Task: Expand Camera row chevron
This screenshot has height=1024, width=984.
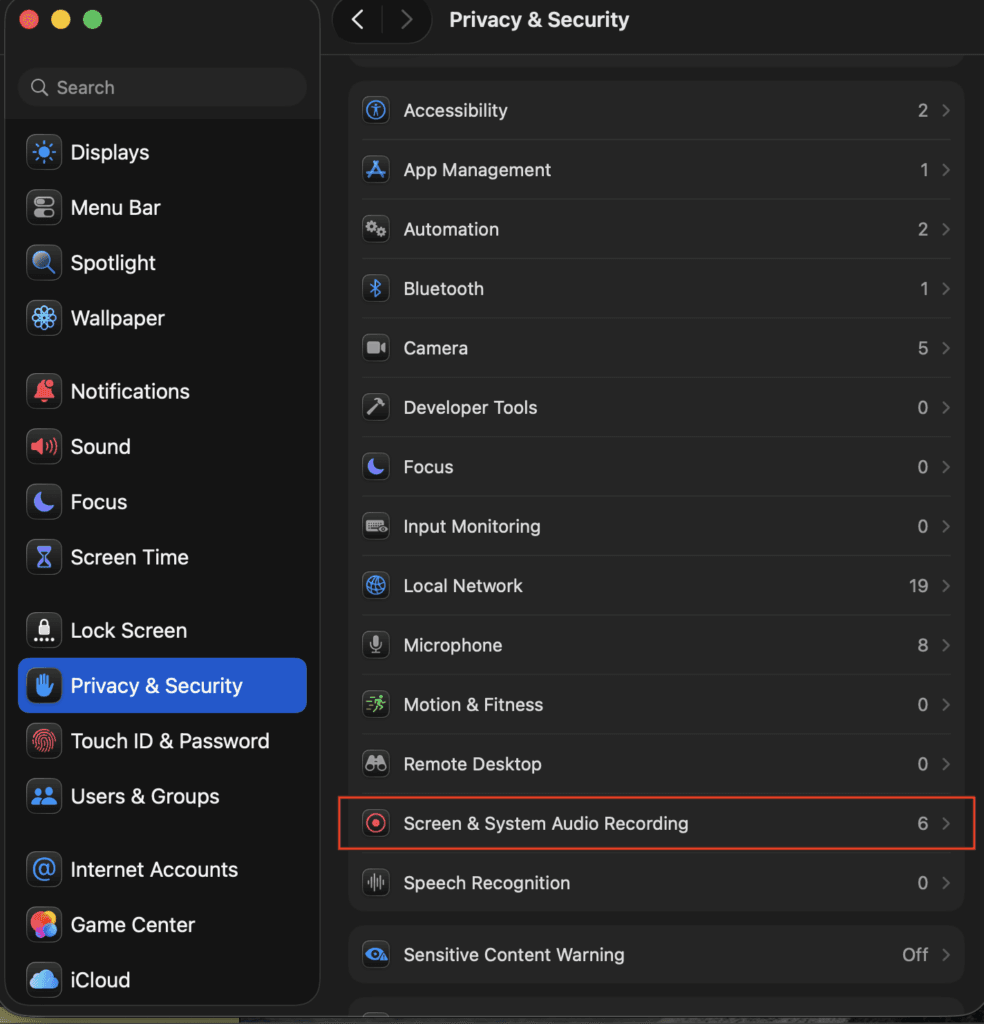Action: (x=945, y=348)
